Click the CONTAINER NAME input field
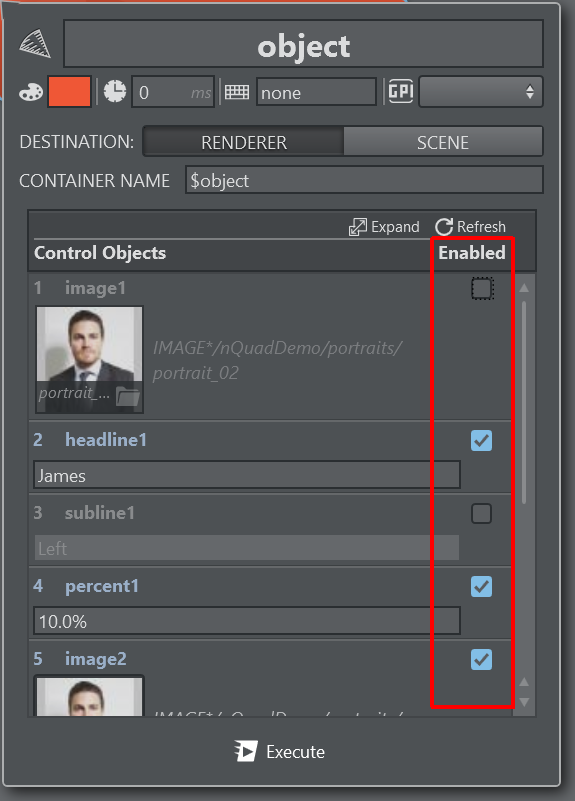Image resolution: width=575 pixels, height=801 pixels. point(364,180)
